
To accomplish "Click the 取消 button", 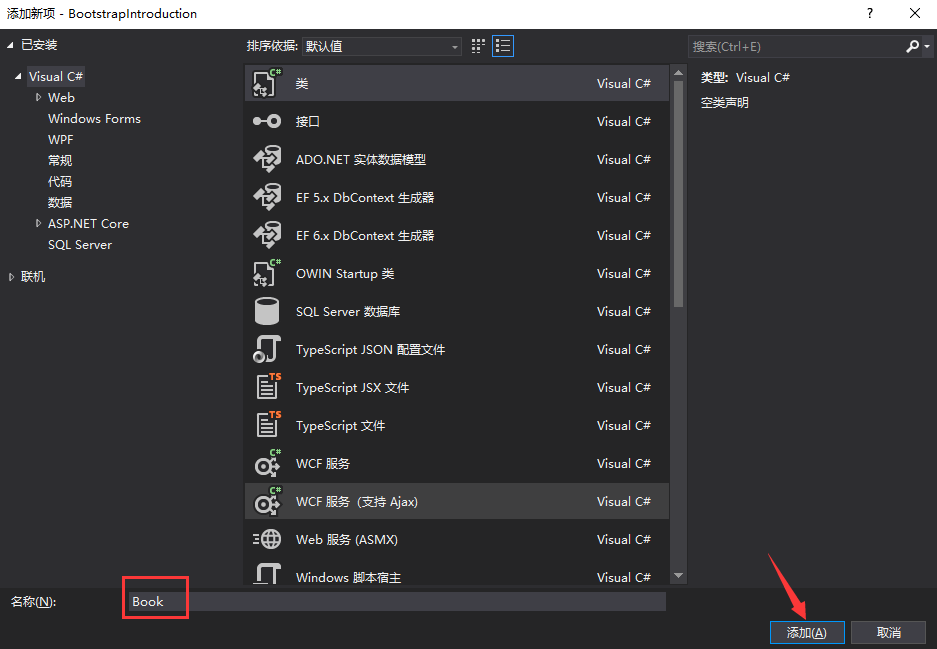I will pos(889,632).
